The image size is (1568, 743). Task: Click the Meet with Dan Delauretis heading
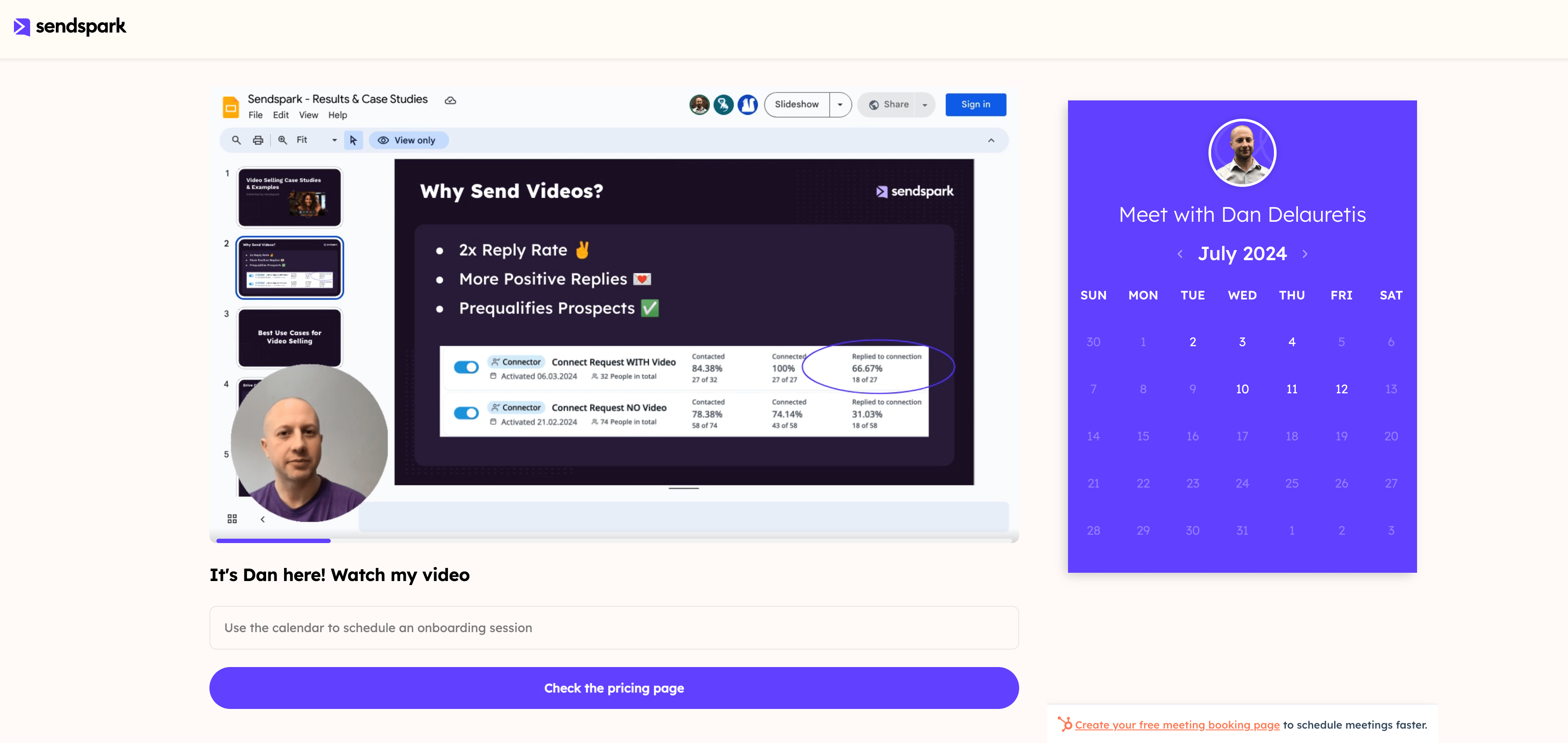pos(1242,214)
